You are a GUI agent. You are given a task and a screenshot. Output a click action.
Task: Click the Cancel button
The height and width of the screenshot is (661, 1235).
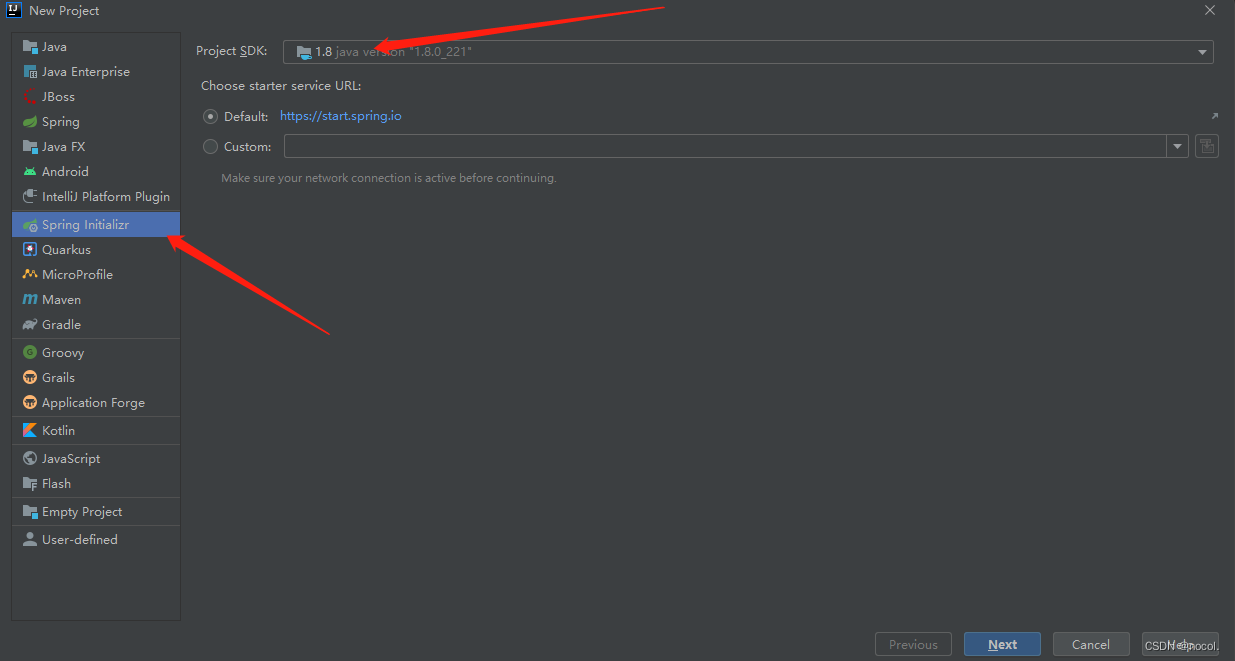pyautogui.click(x=1091, y=645)
